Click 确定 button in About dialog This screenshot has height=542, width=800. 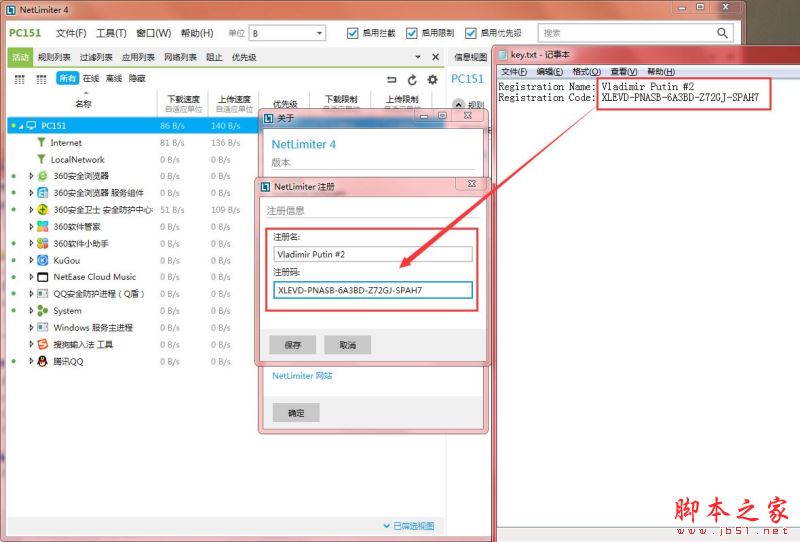click(296, 413)
